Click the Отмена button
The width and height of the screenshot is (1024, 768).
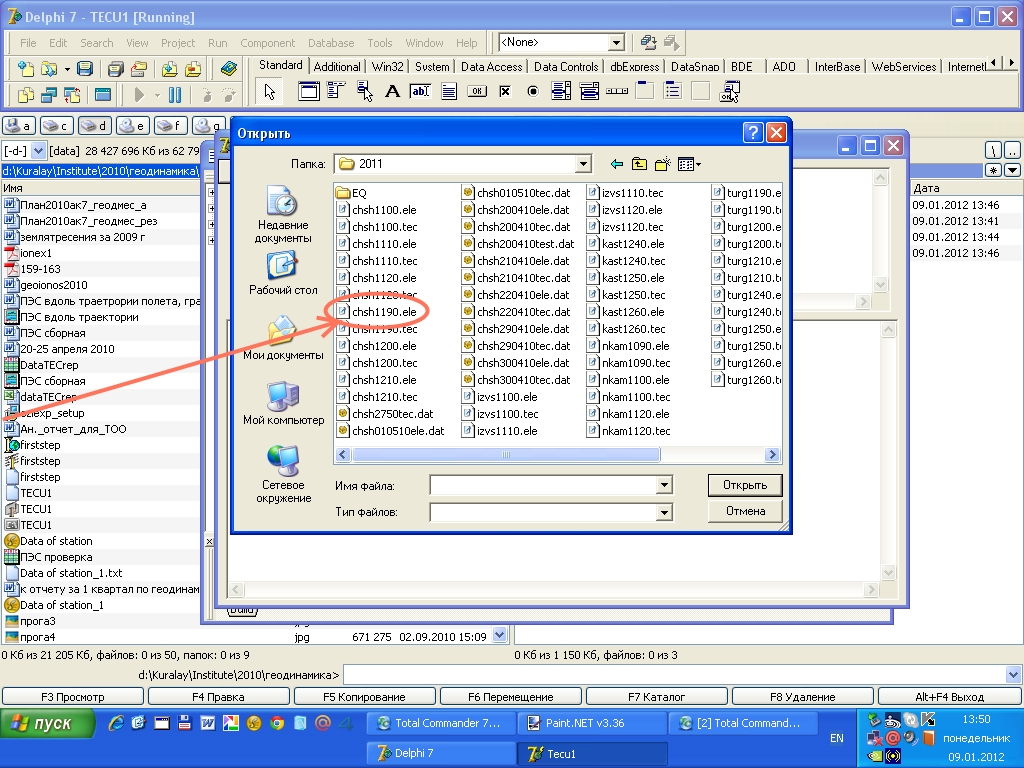click(745, 511)
